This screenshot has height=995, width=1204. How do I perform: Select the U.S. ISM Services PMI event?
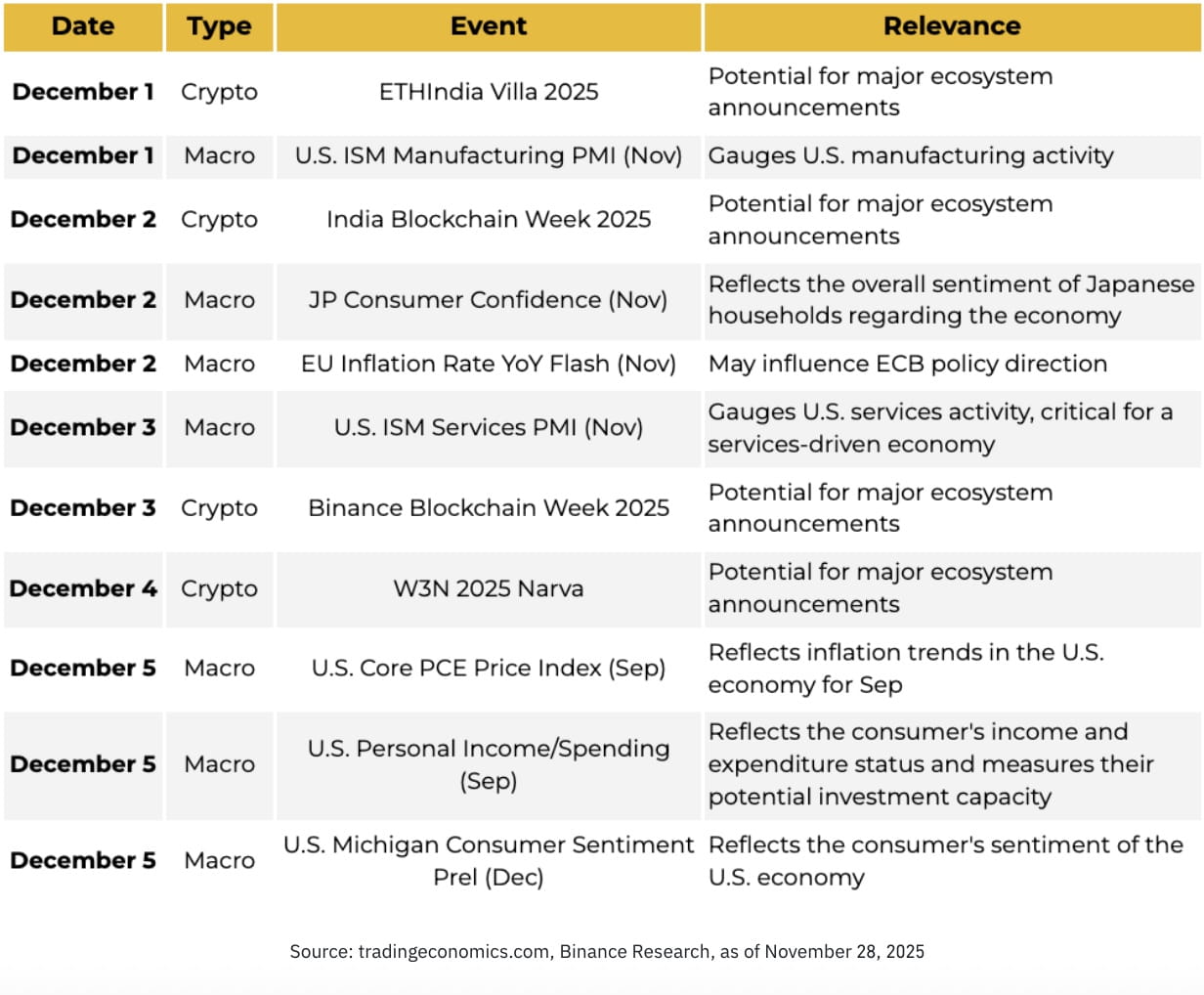(488, 427)
